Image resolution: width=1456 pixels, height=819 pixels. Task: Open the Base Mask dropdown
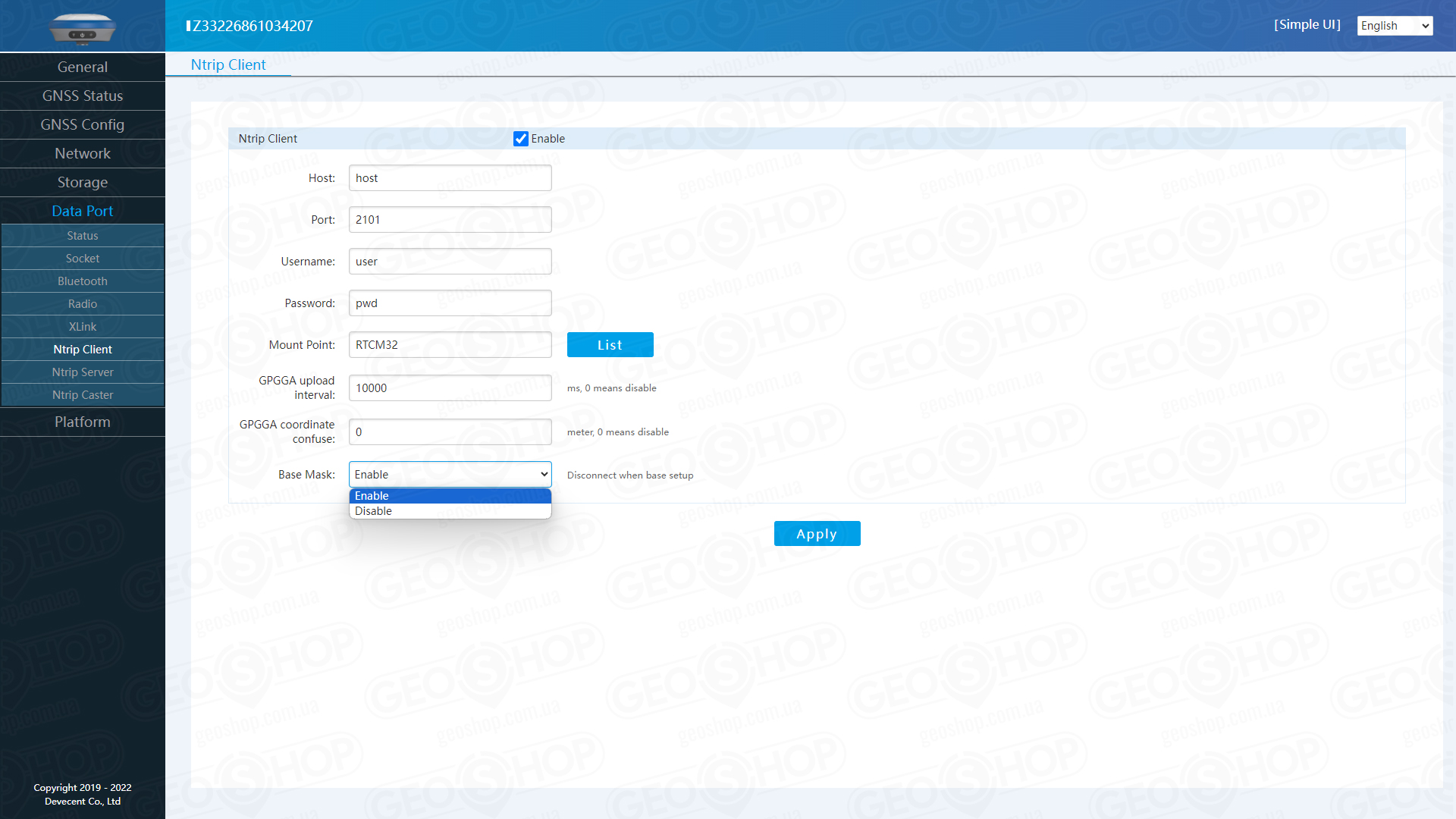(x=450, y=475)
